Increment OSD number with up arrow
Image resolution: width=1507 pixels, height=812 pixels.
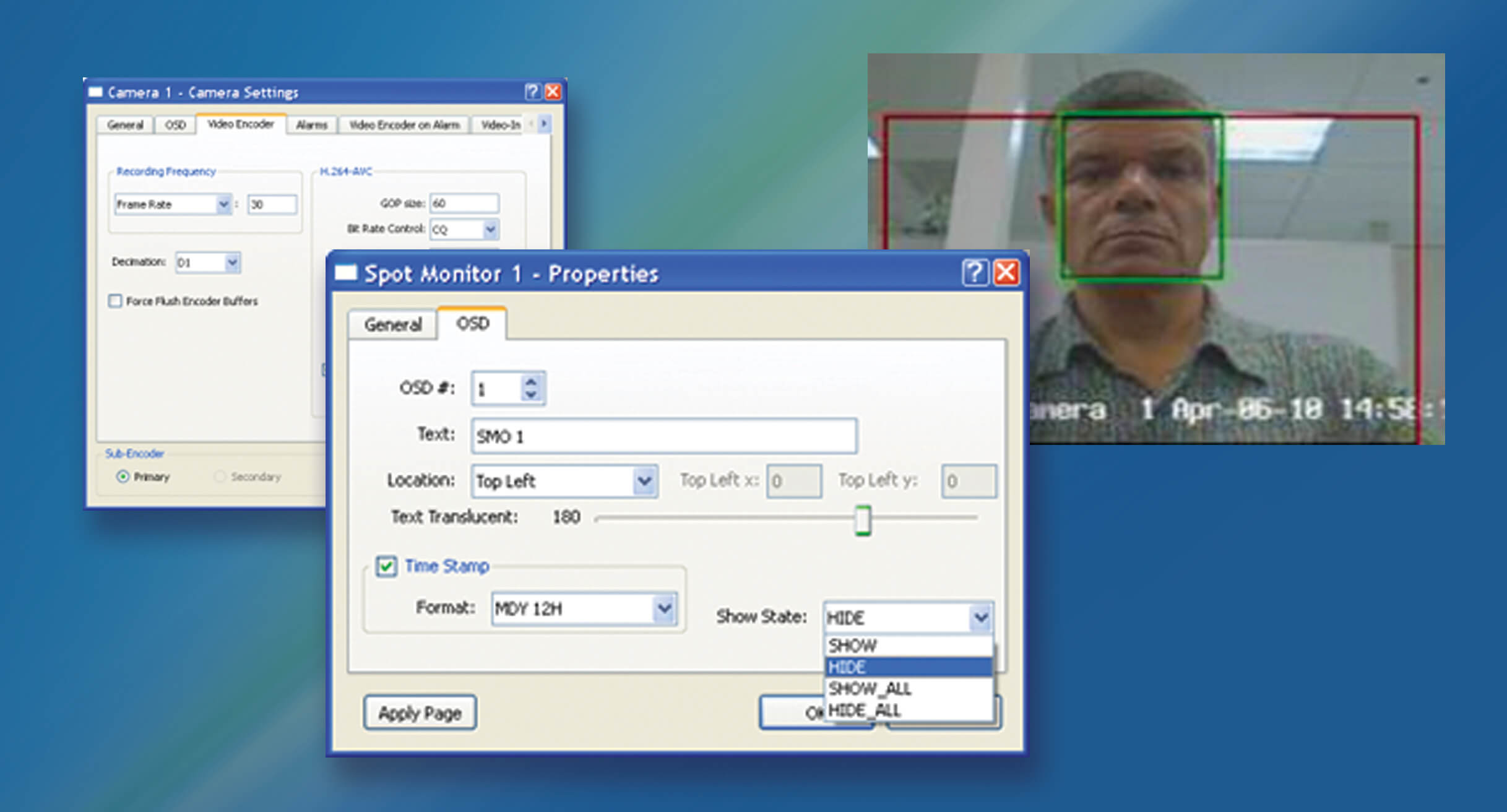point(530,382)
